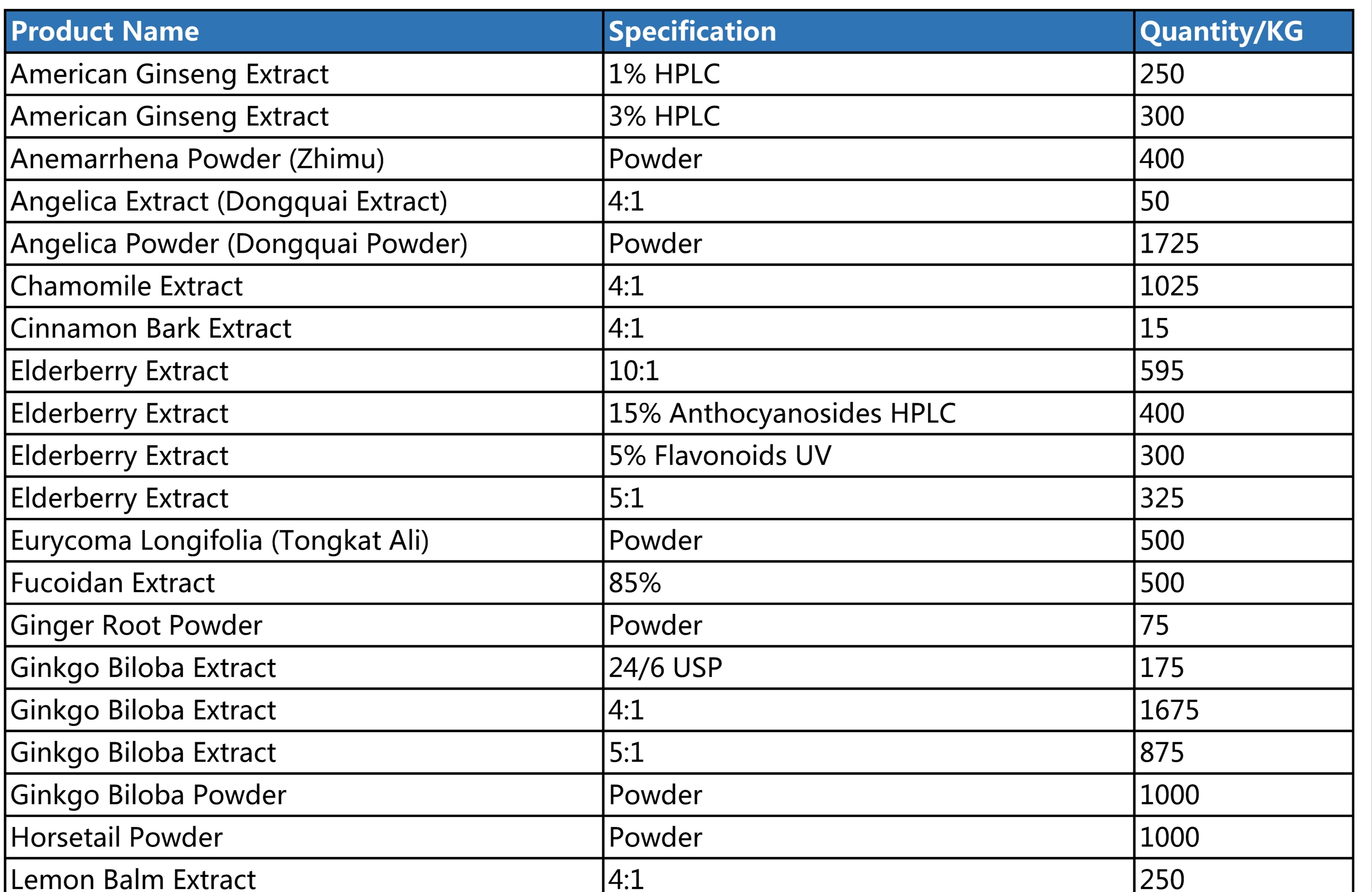The image size is (1372, 892).
Task: Click the Elderberry Extract 10:1 quantity 595 cell
Action: (1243, 371)
